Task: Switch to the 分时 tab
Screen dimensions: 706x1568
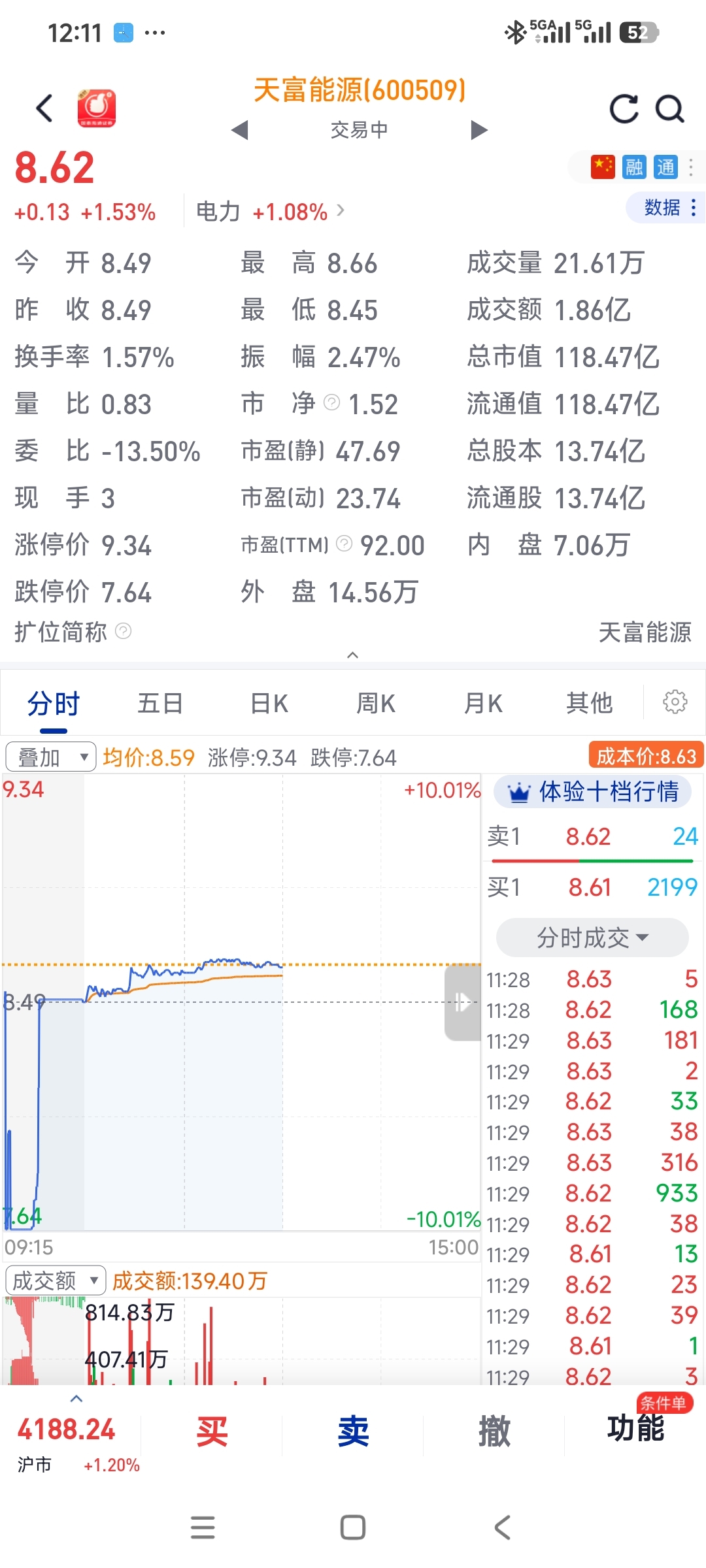Action: click(x=54, y=704)
